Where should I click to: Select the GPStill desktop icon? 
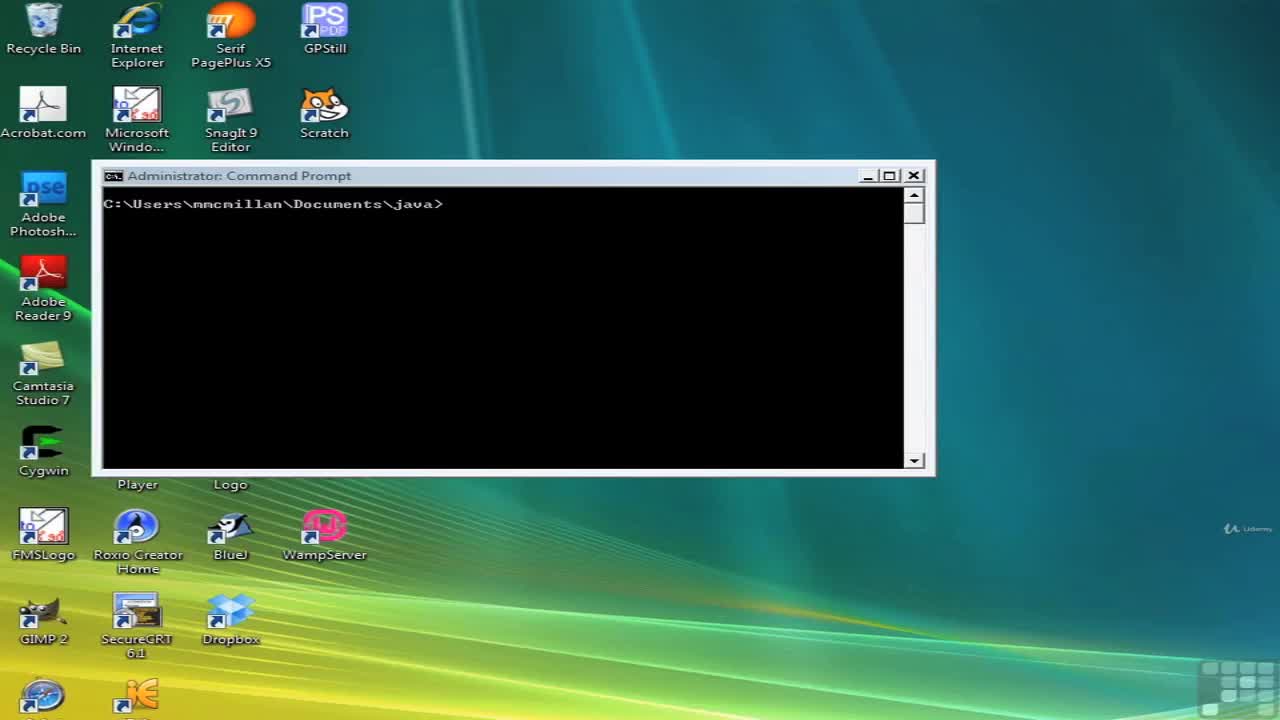[x=324, y=28]
